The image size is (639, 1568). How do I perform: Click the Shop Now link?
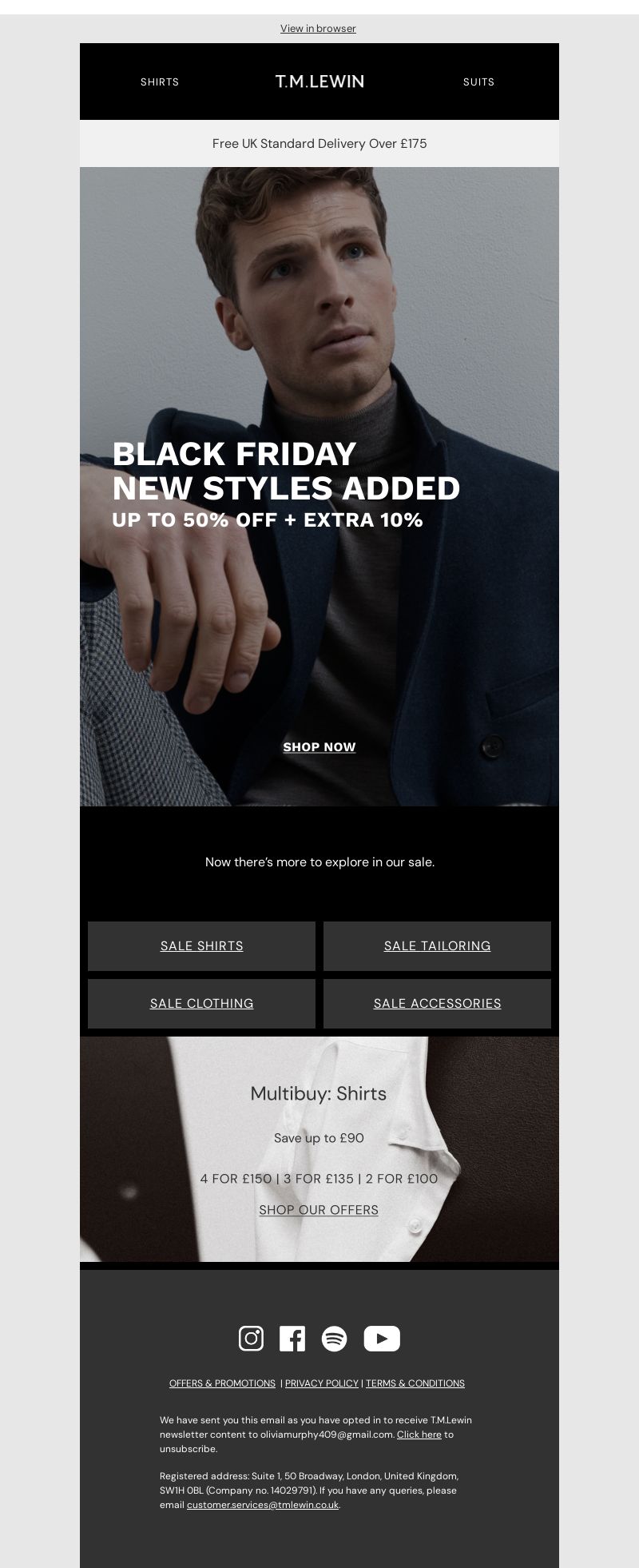[319, 747]
